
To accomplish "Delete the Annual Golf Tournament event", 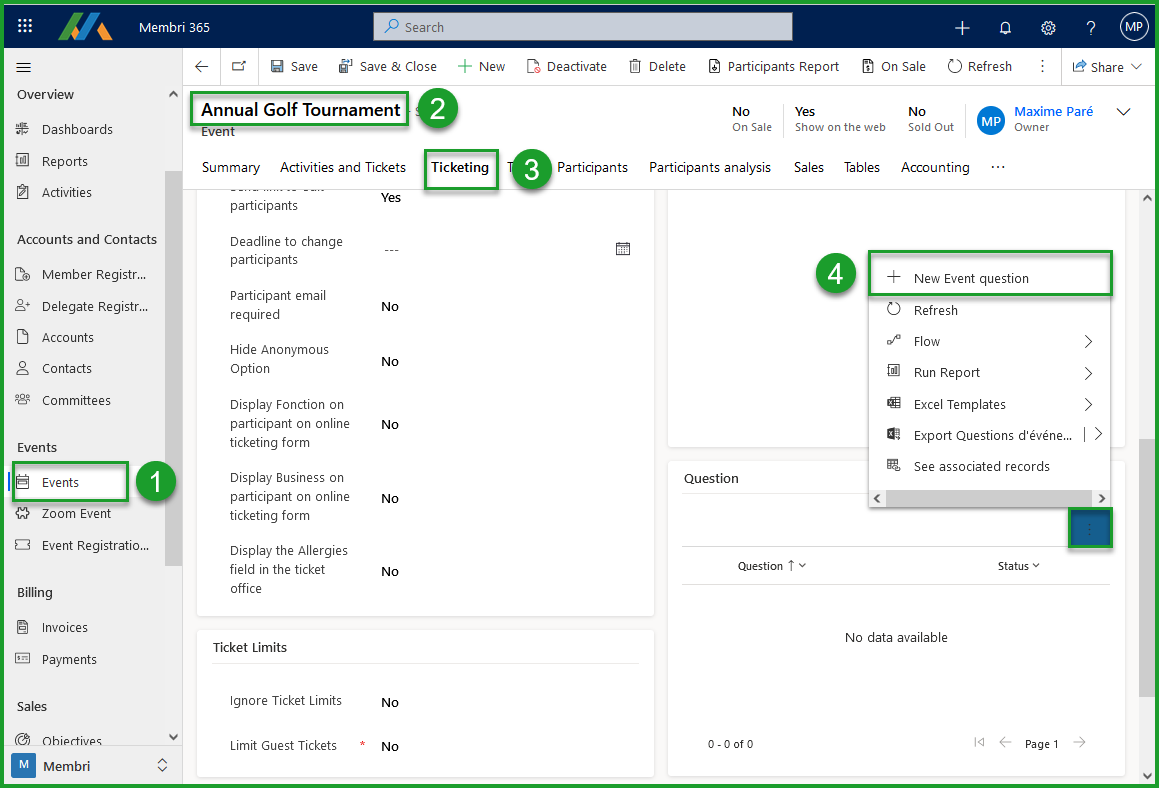I will pyautogui.click(x=657, y=66).
